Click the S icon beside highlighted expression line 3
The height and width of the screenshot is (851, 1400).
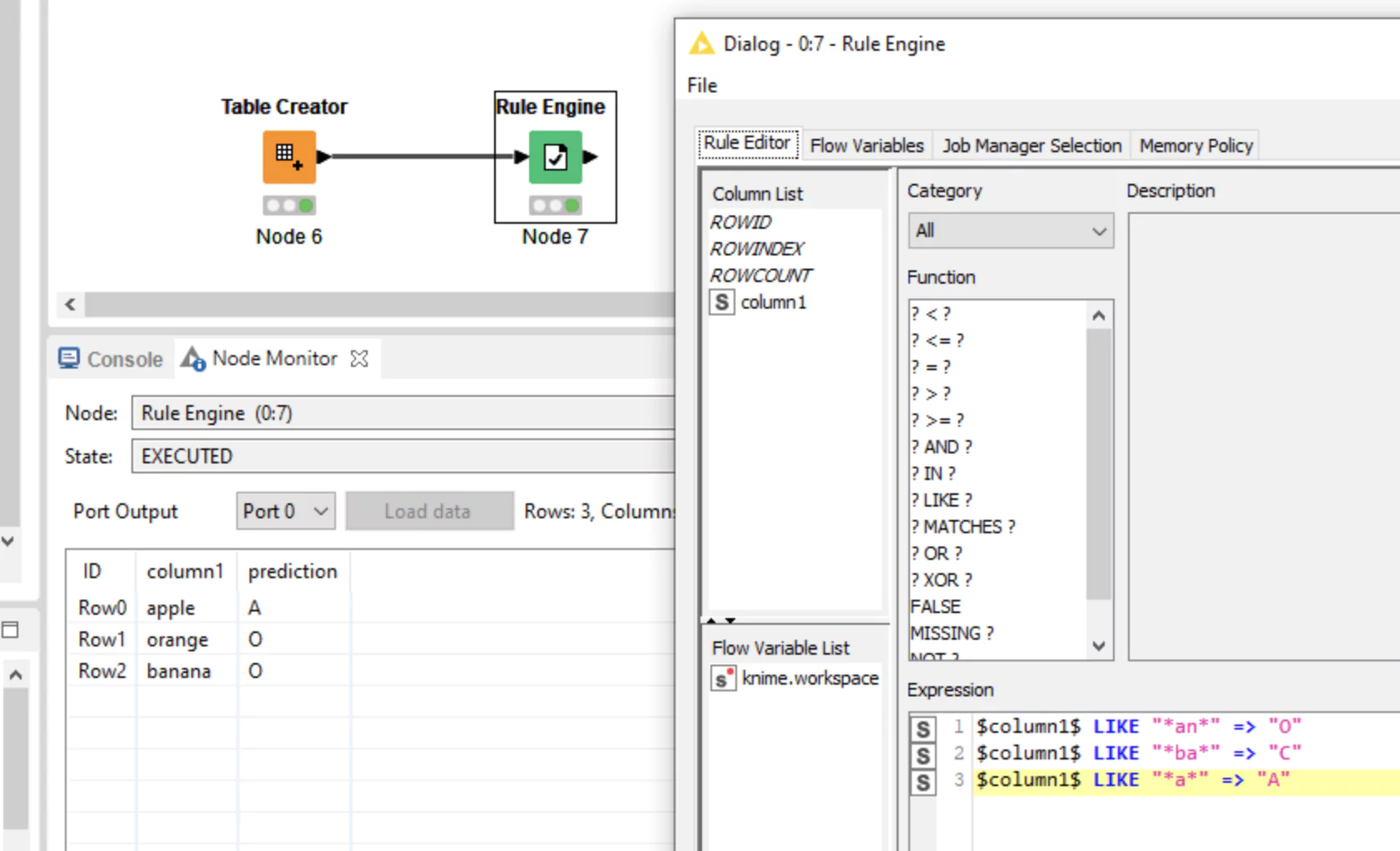click(x=923, y=781)
